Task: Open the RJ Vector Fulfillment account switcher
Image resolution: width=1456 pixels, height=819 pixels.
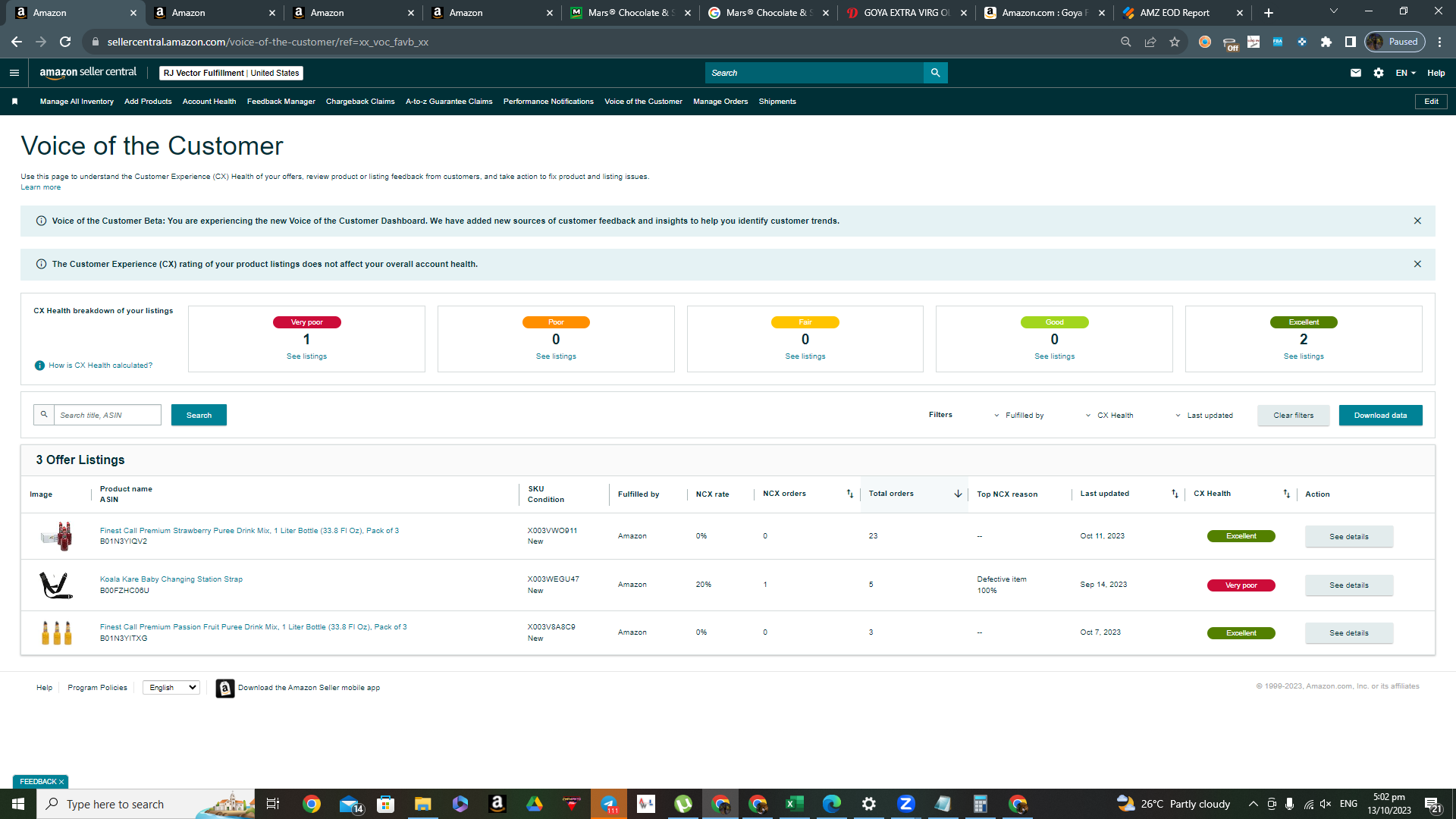Action: point(231,73)
